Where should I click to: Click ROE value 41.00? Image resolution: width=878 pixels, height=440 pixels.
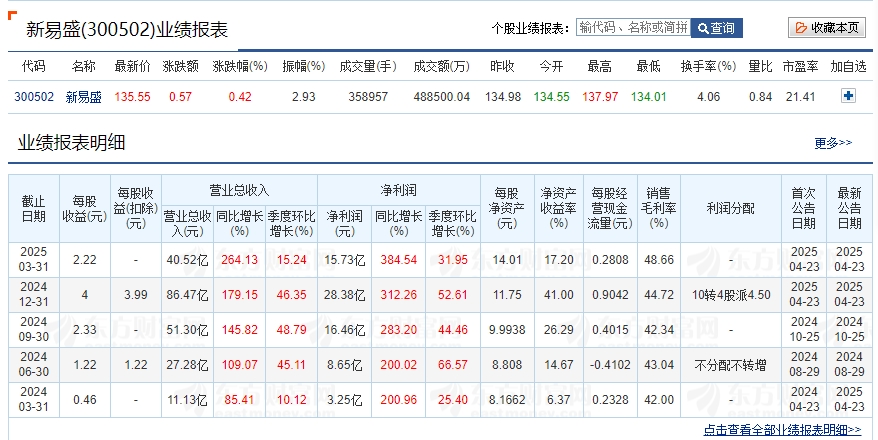point(558,295)
